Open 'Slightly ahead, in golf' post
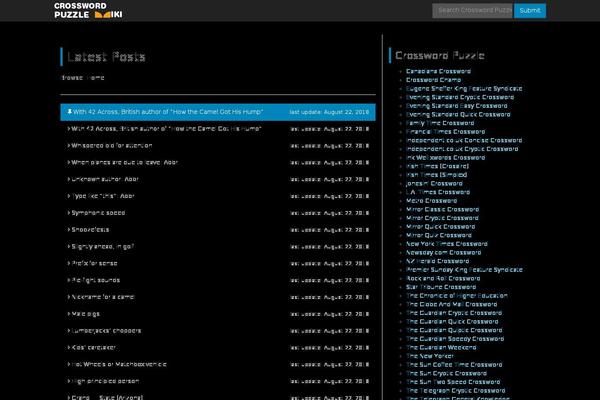Image resolution: width=600 pixels, height=400 pixels. [103, 247]
